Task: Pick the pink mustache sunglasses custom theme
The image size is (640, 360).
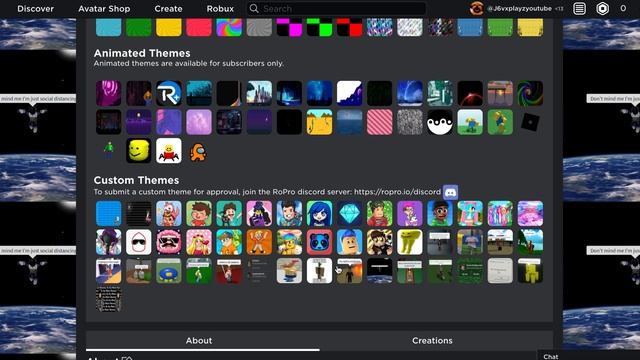Action: 169,242
